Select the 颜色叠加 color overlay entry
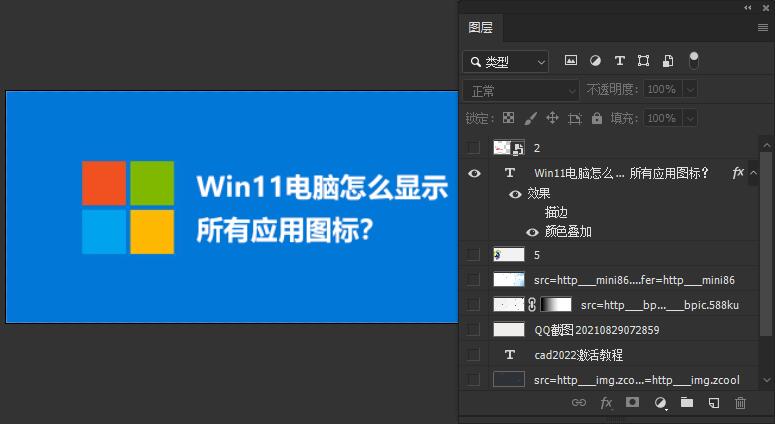This screenshot has width=775, height=424. tap(568, 232)
